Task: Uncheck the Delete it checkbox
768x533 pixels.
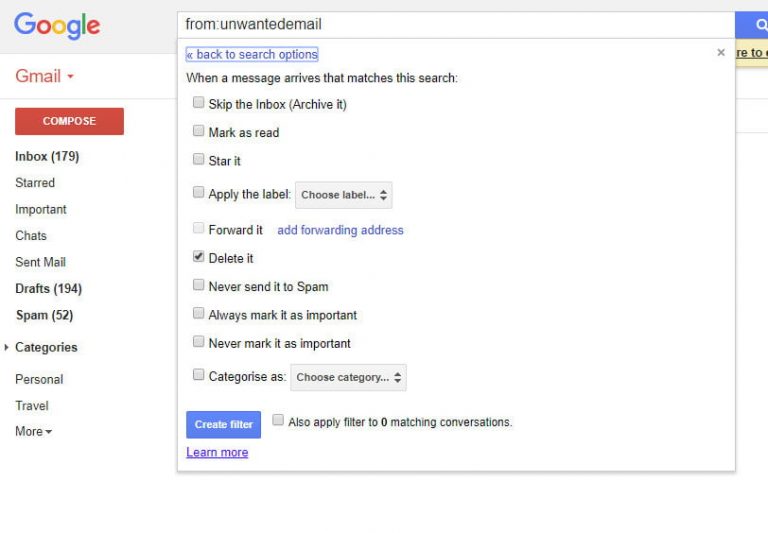Action: 198,257
